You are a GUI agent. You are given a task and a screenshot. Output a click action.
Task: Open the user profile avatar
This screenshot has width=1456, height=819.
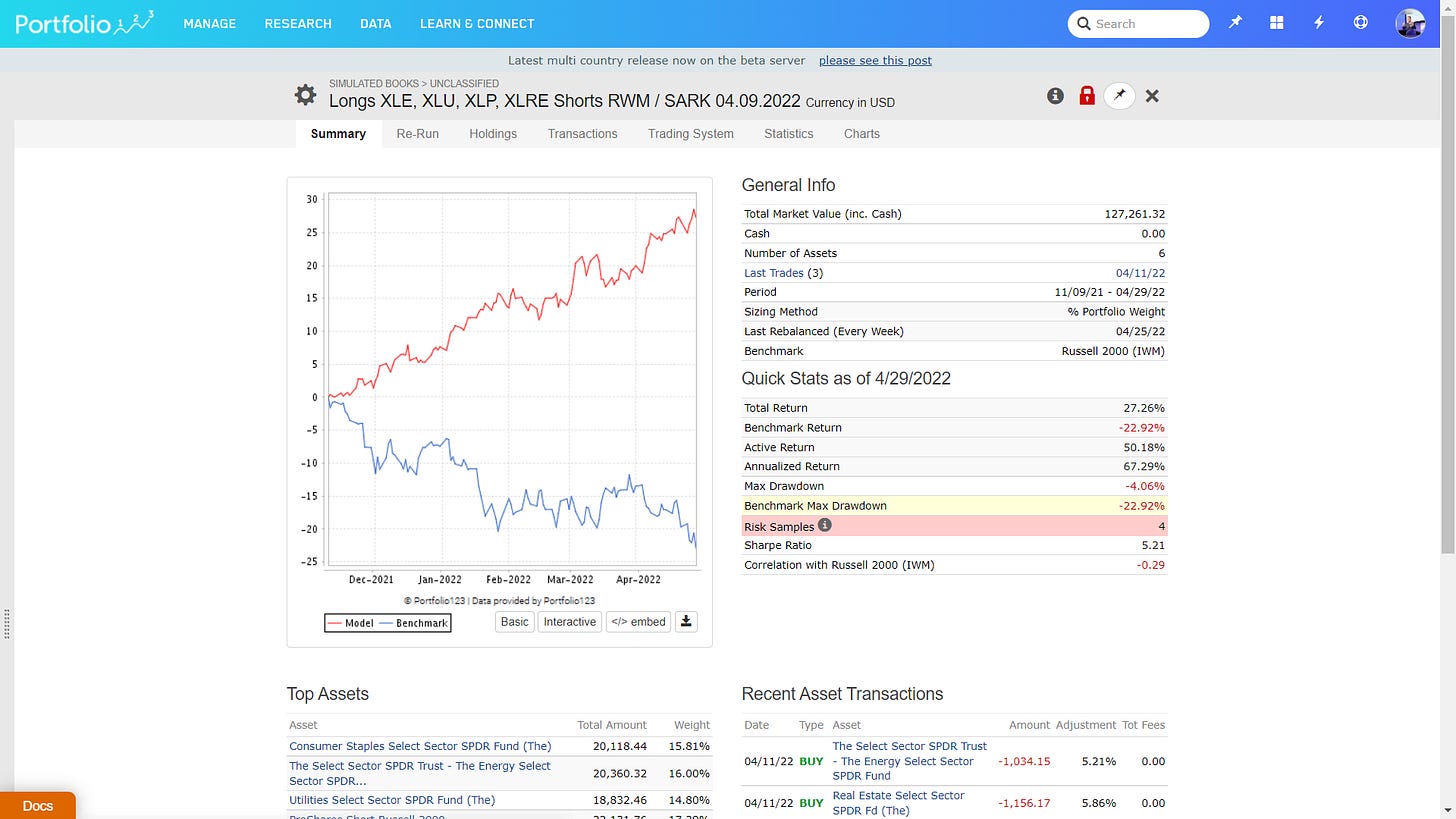pyautogui.click(x=1410, y=23)
